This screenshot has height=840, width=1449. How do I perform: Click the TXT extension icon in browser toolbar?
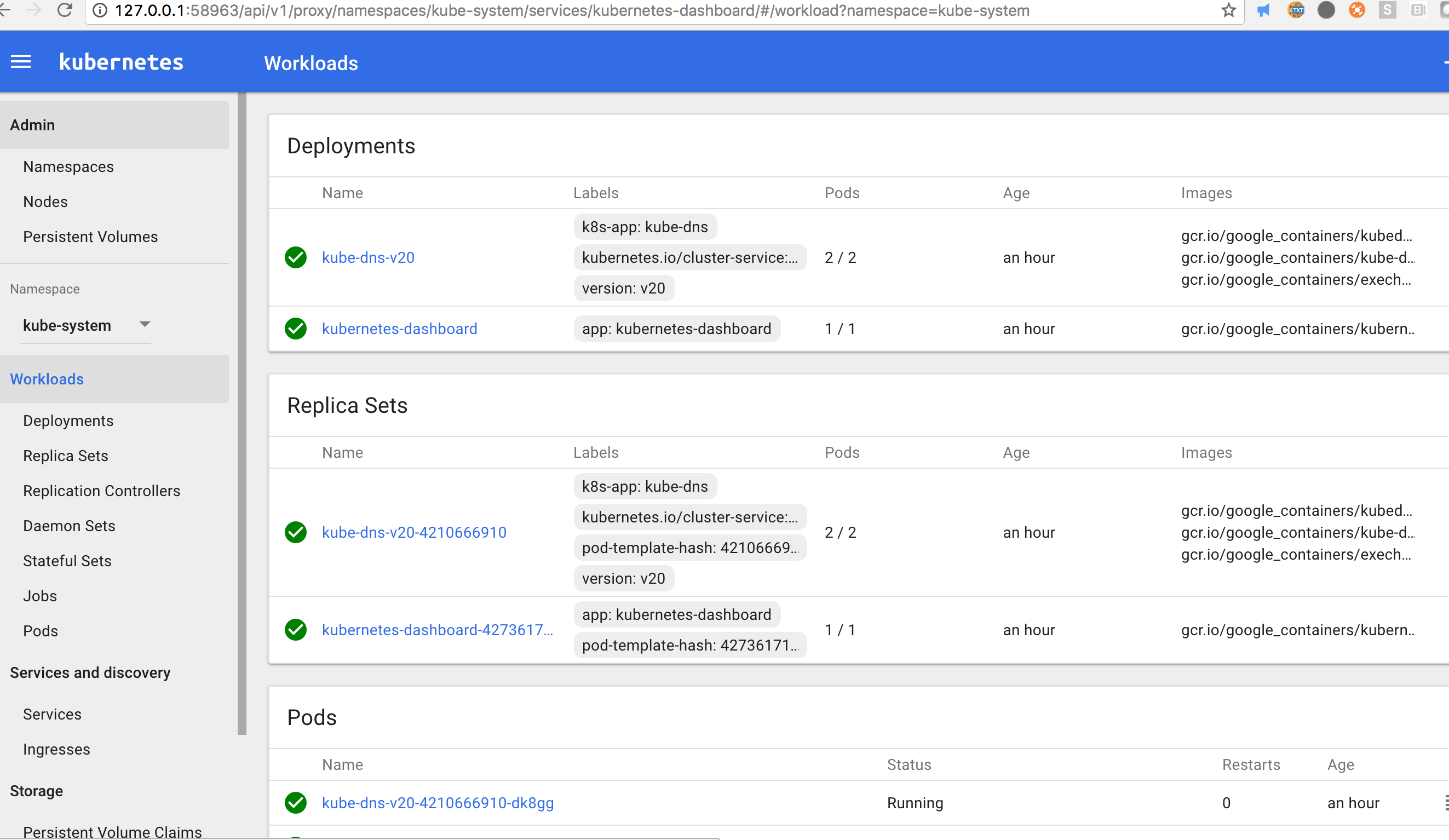click(x=1296, y=10)
